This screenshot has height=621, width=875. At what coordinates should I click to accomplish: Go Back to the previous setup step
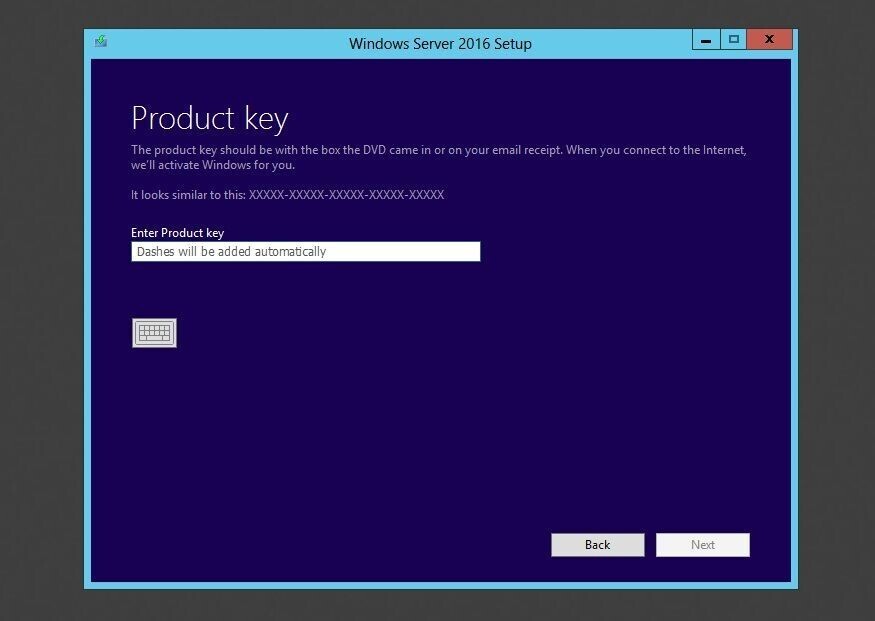click(598, 545)
